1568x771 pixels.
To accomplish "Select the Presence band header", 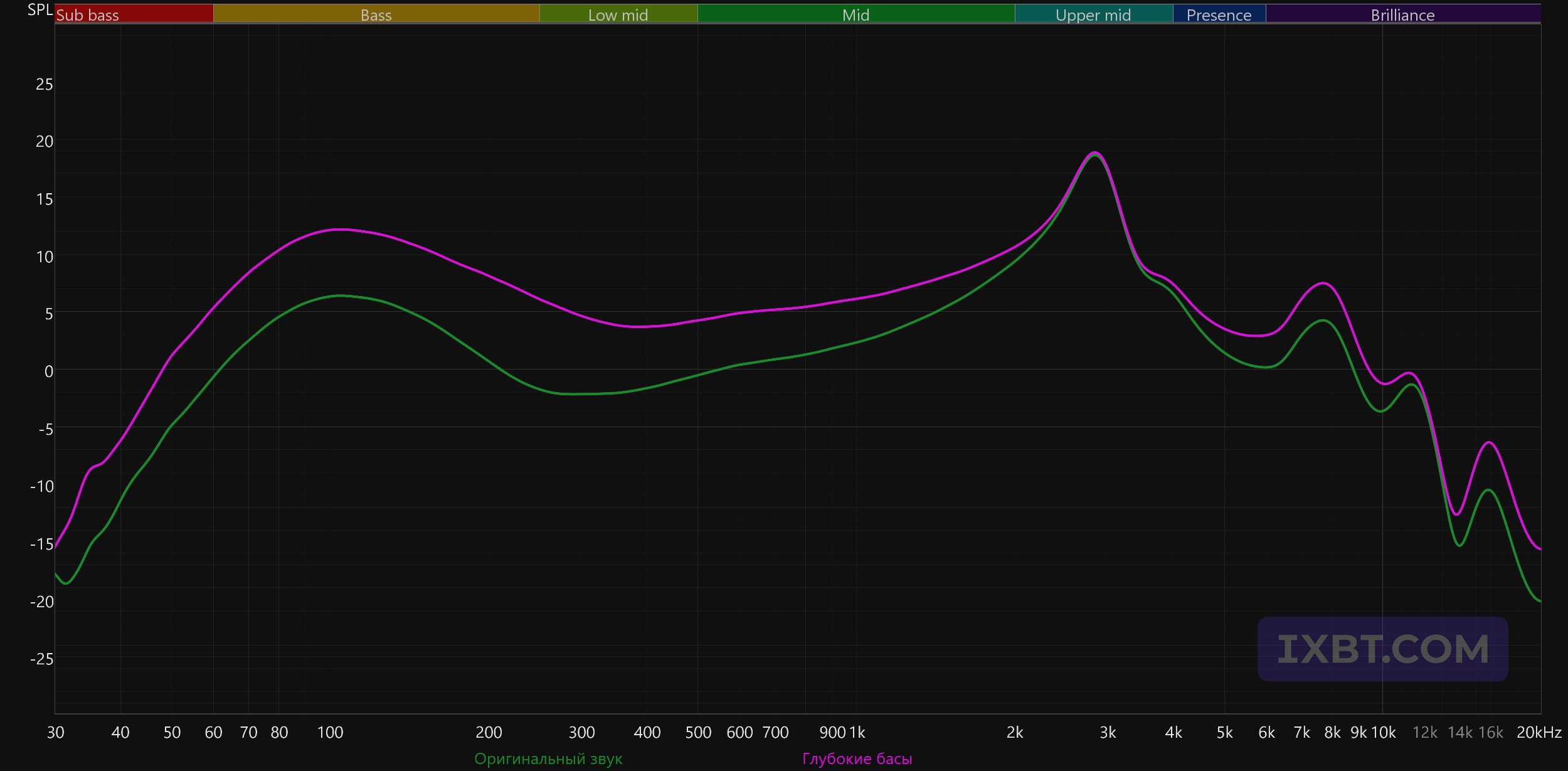I will coord(1219,14).
